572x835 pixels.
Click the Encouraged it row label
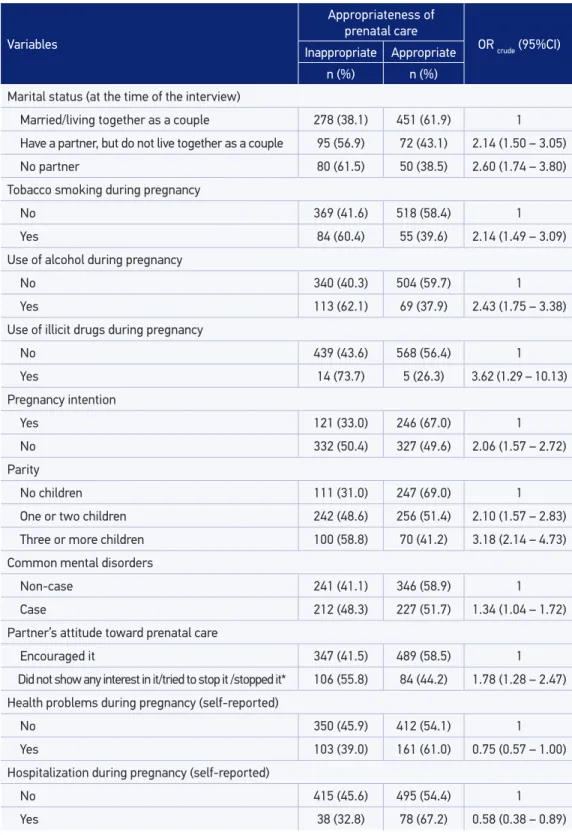click(57, 656)
